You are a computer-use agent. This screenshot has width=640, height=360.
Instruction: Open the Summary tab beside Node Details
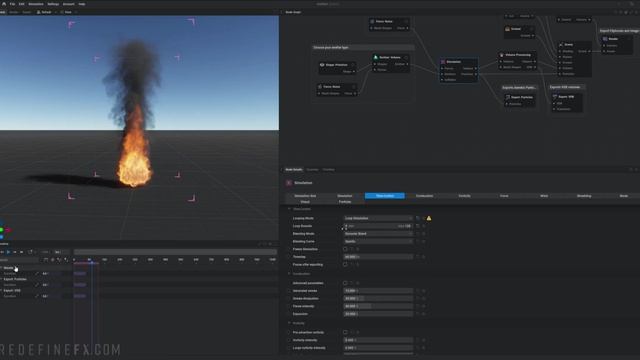pos(312,169)
